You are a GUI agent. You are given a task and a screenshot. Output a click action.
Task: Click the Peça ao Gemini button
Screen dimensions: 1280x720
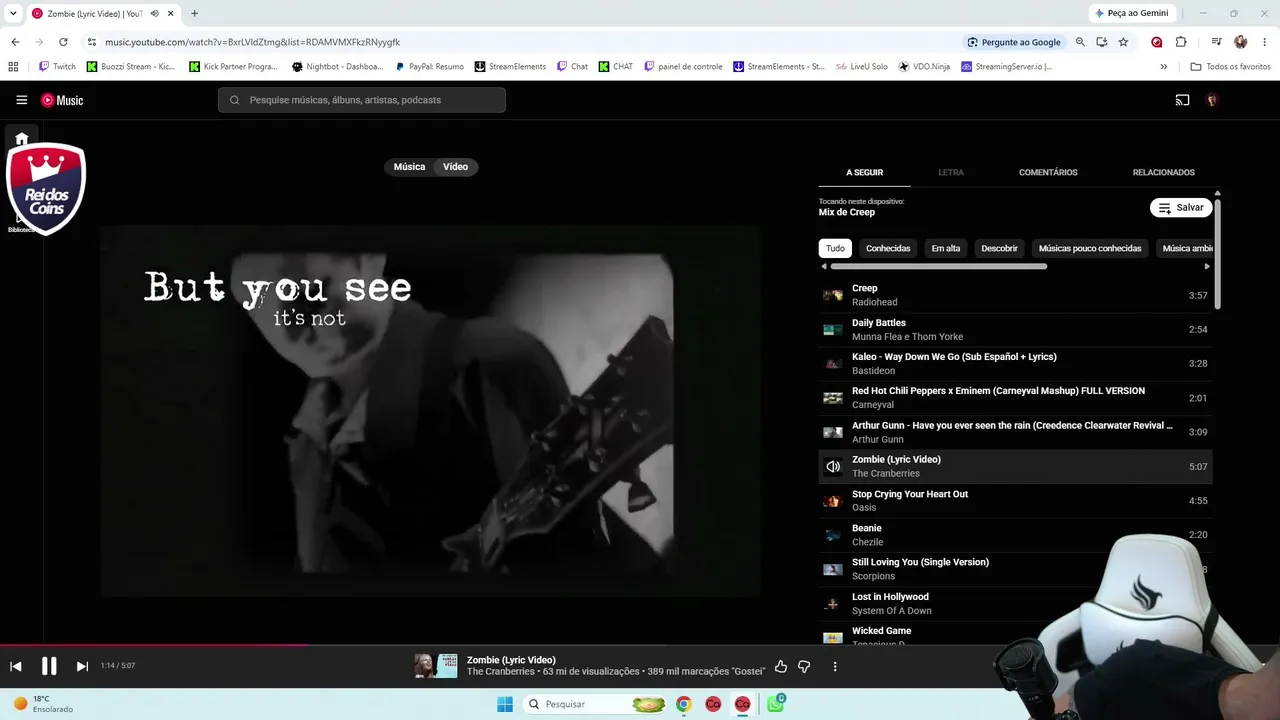(x=1132, y=14)
